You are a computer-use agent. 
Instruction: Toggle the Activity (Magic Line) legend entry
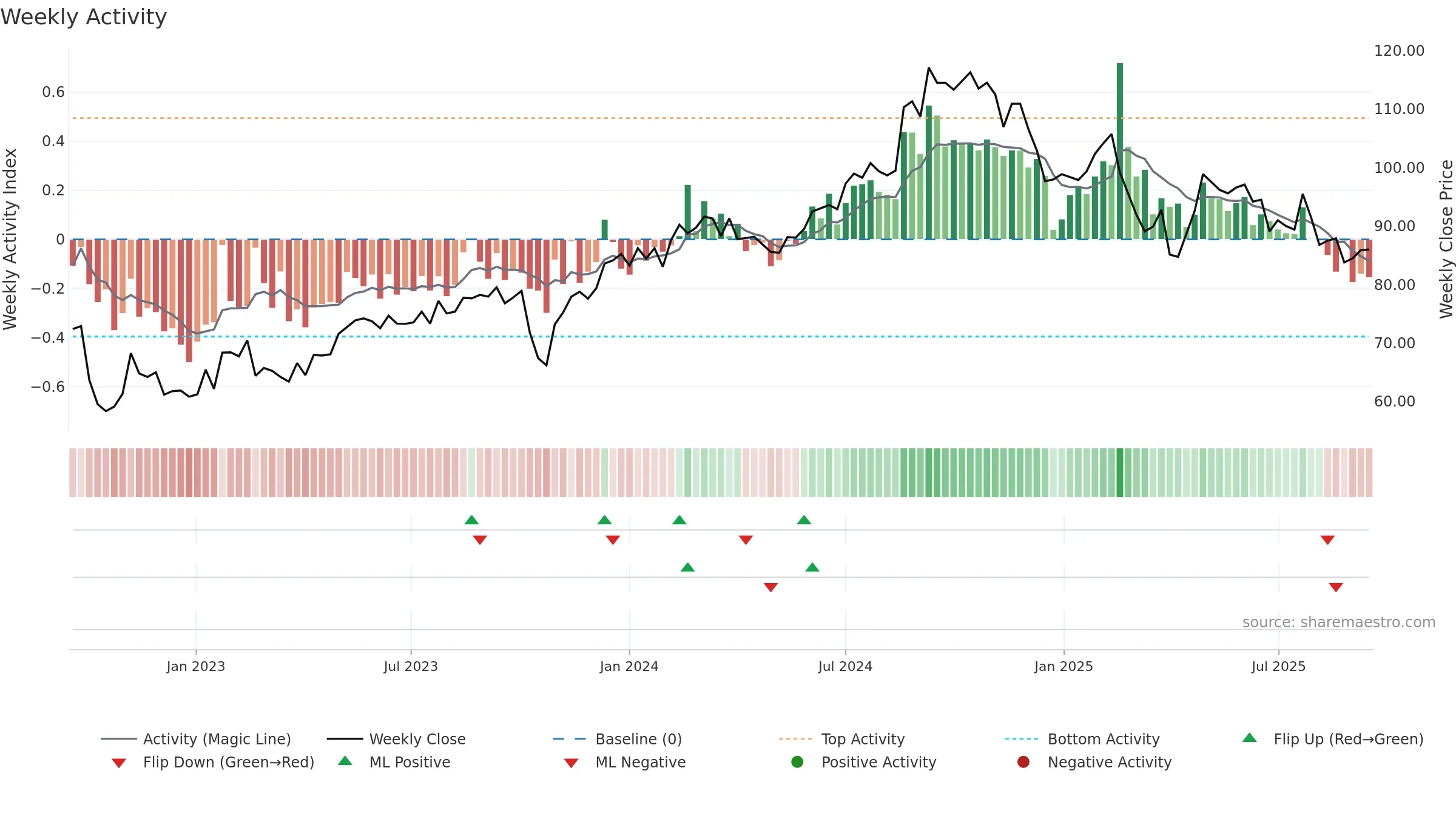[196, 739]
